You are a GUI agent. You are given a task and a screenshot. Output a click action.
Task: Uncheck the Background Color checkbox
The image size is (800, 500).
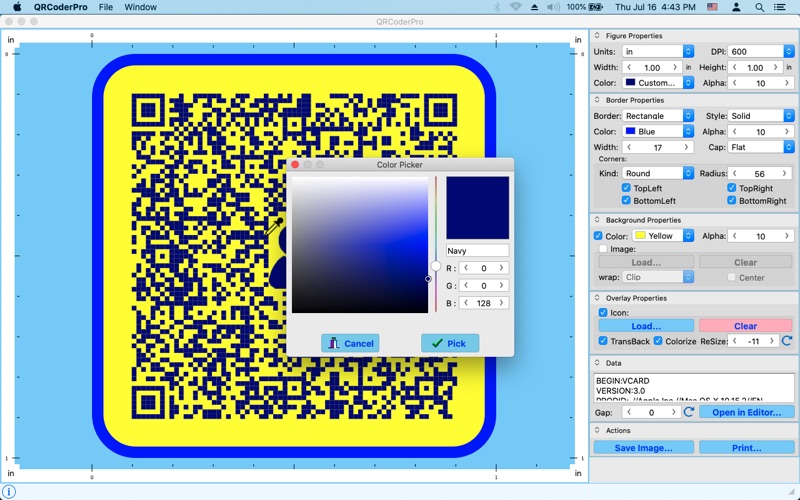pos(598,236)
